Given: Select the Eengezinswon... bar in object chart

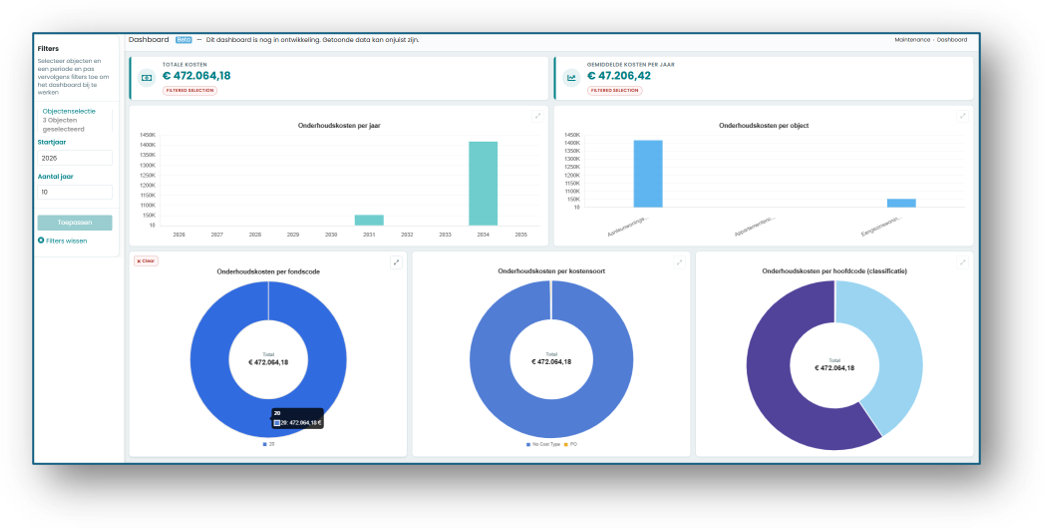Looking at the screenshot, I should coord(901,203).
